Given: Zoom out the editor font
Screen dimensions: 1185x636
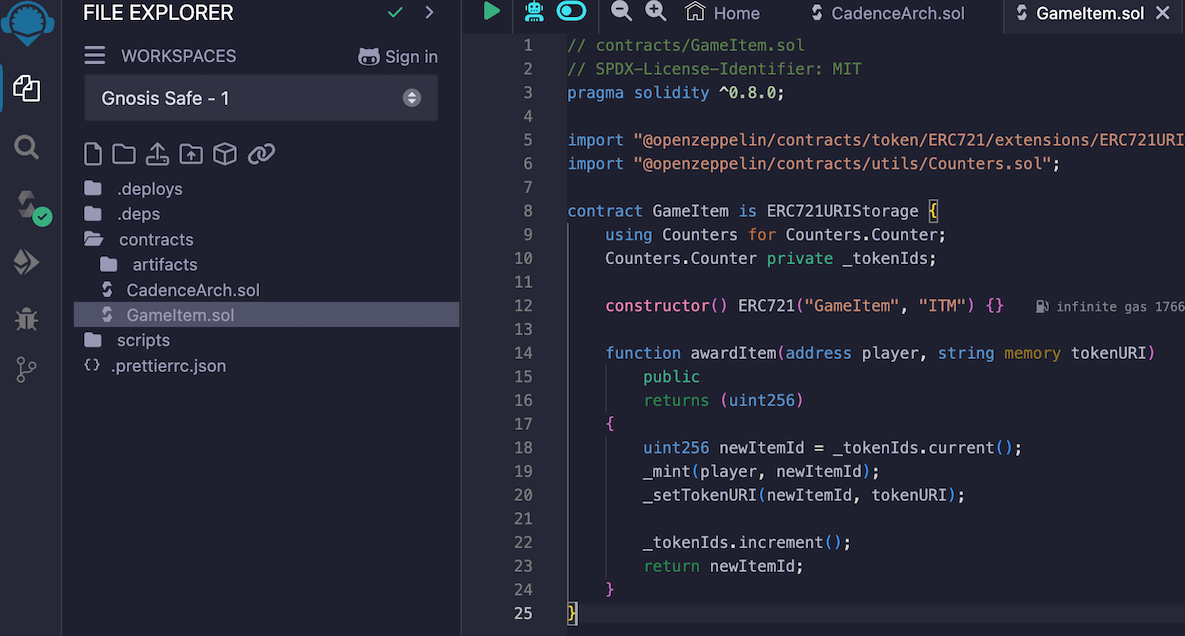Looking at the screenshot, I should coord(621,12).
